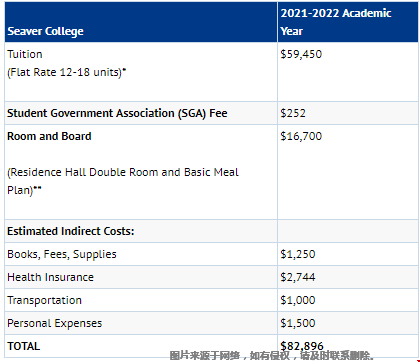This screenshot has height=362, width=420.
Task: Select the Student Government Association Fee label
Action: tap(117, 113)
